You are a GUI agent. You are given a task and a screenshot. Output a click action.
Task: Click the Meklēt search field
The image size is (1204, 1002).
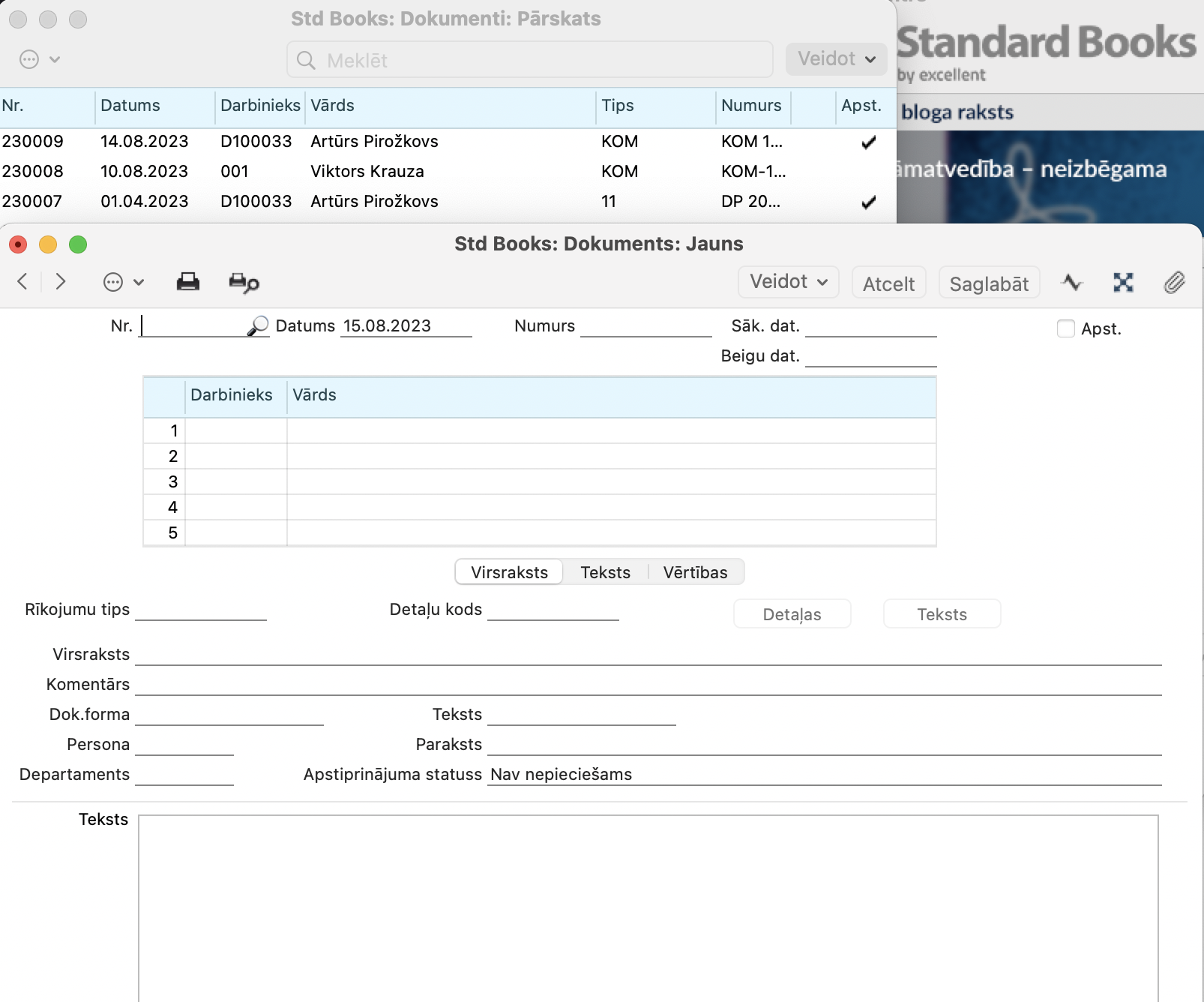click(530, 60)
